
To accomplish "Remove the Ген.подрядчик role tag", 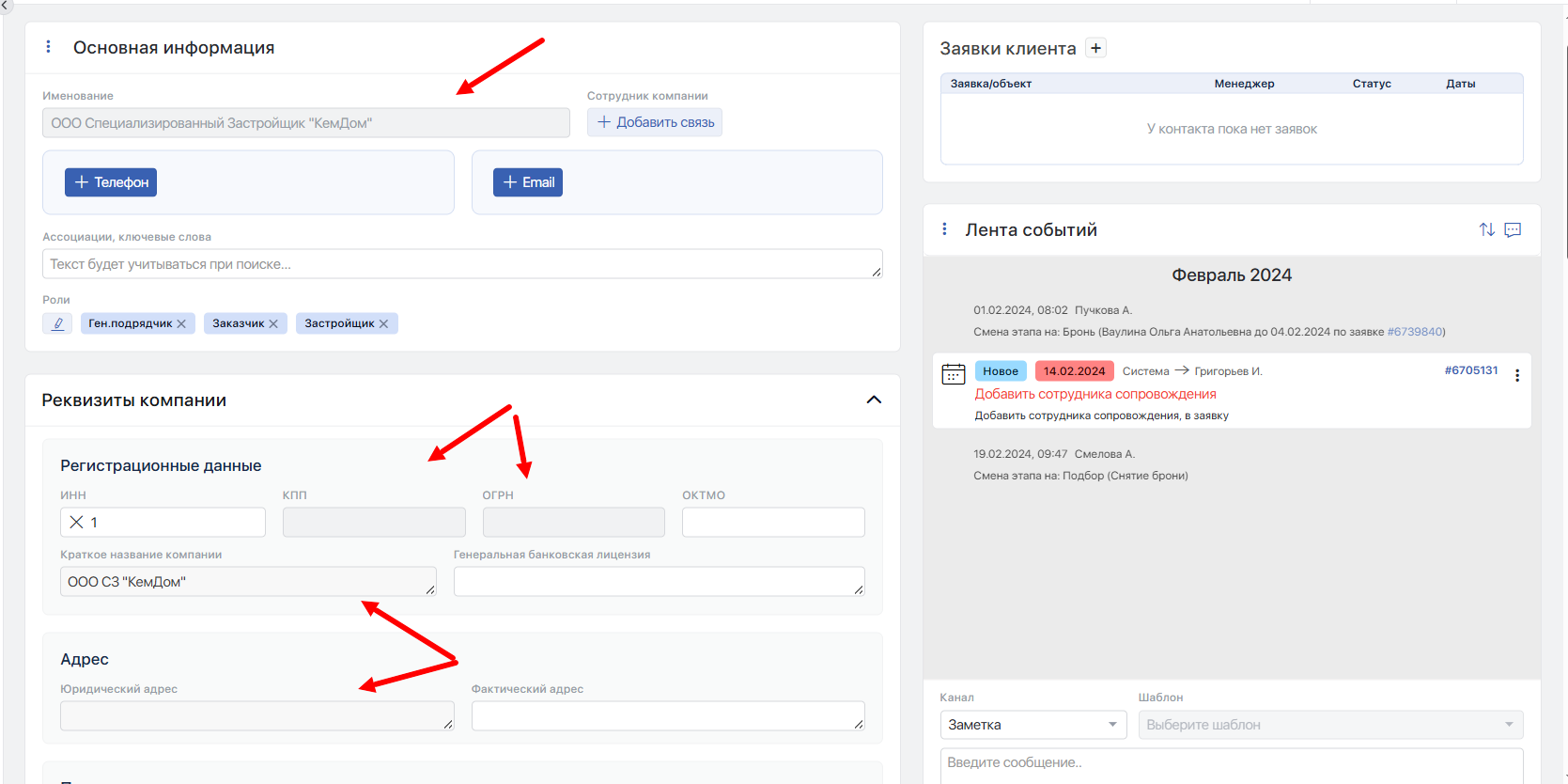I will (x=181, y=323).
